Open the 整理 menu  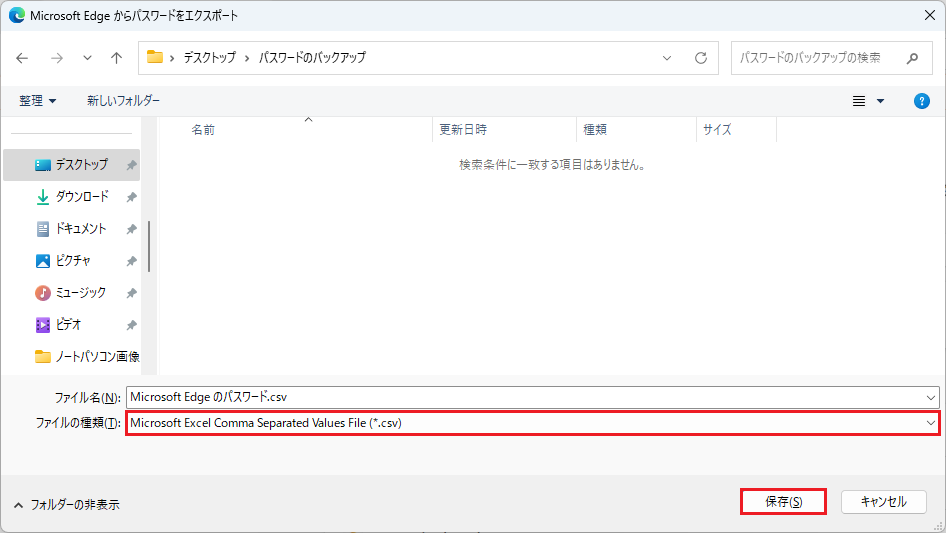[37, 101]
